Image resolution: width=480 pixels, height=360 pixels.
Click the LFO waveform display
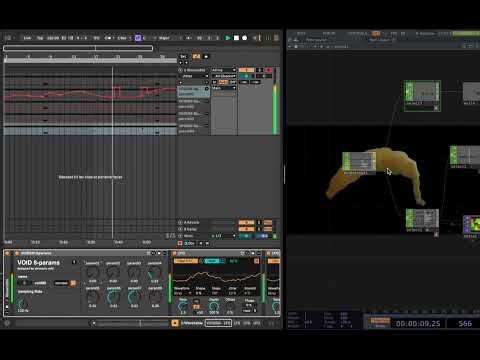217,275
